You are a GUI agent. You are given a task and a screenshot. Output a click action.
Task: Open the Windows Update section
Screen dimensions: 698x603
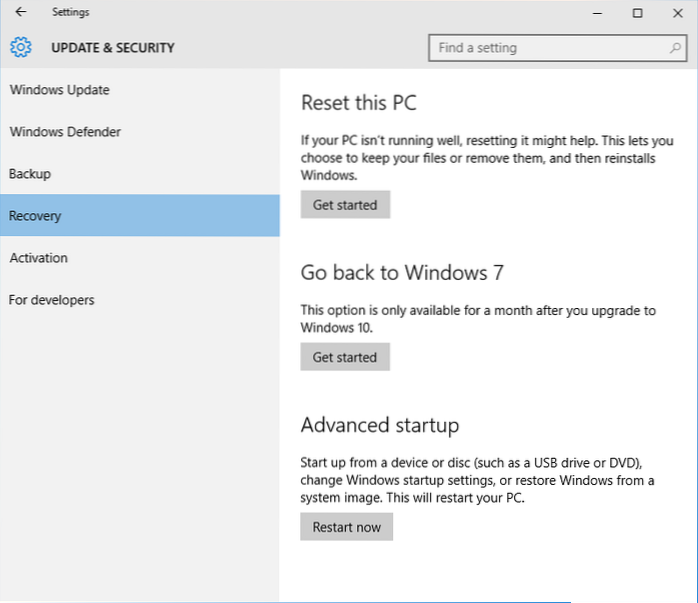click(60, 90)
